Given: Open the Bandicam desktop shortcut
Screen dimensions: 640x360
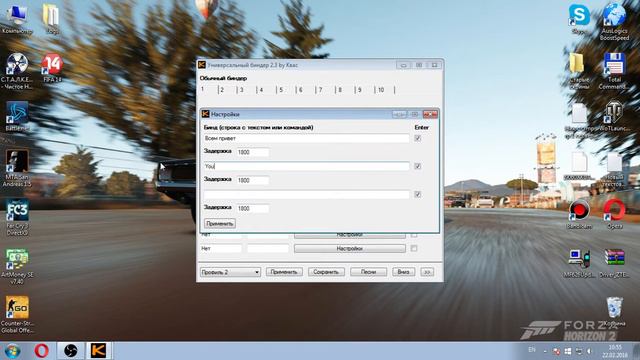Looking at the screenshot, I should point(579,214).
